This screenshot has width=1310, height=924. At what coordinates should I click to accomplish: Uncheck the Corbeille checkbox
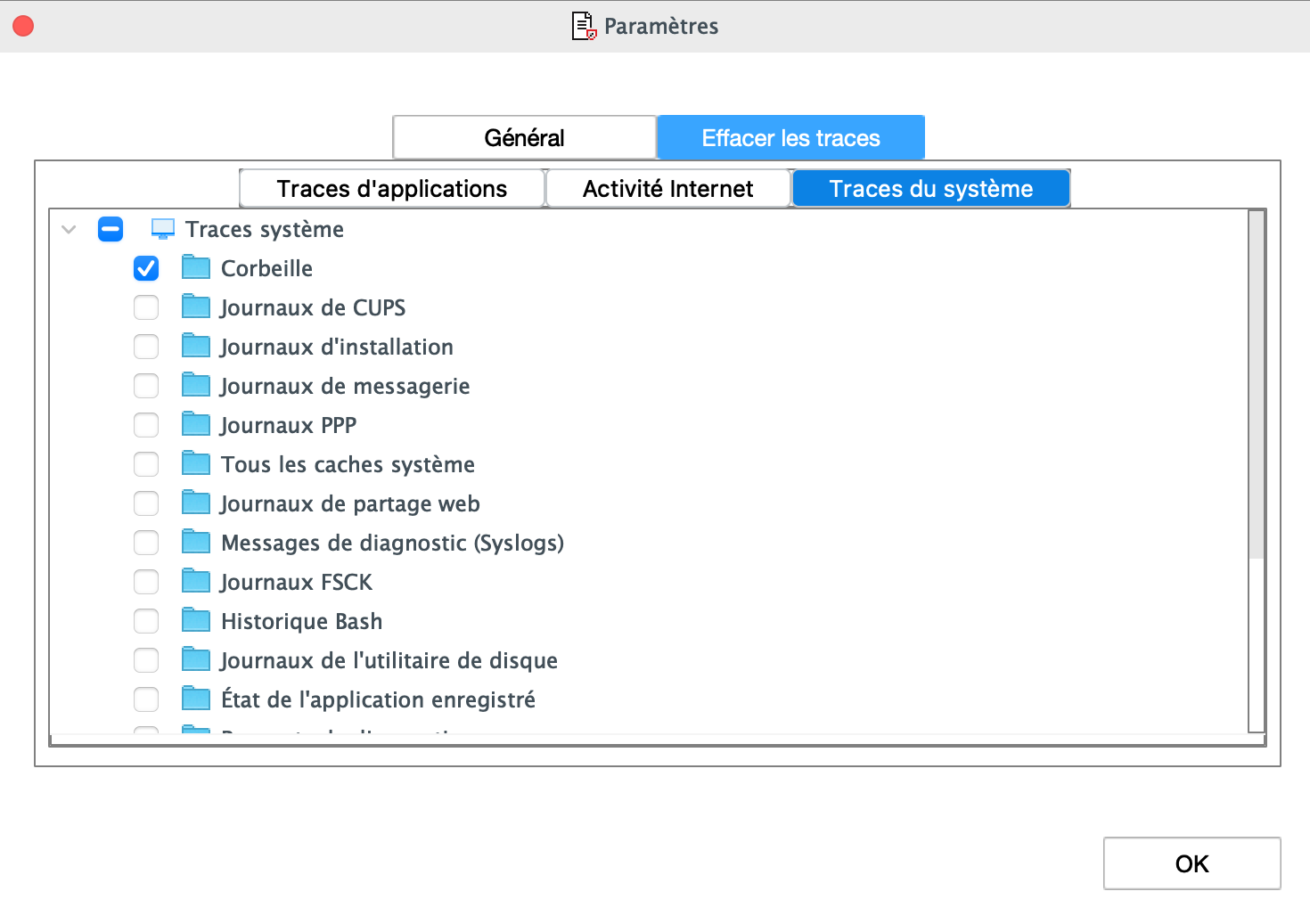(x=146, y=268)
